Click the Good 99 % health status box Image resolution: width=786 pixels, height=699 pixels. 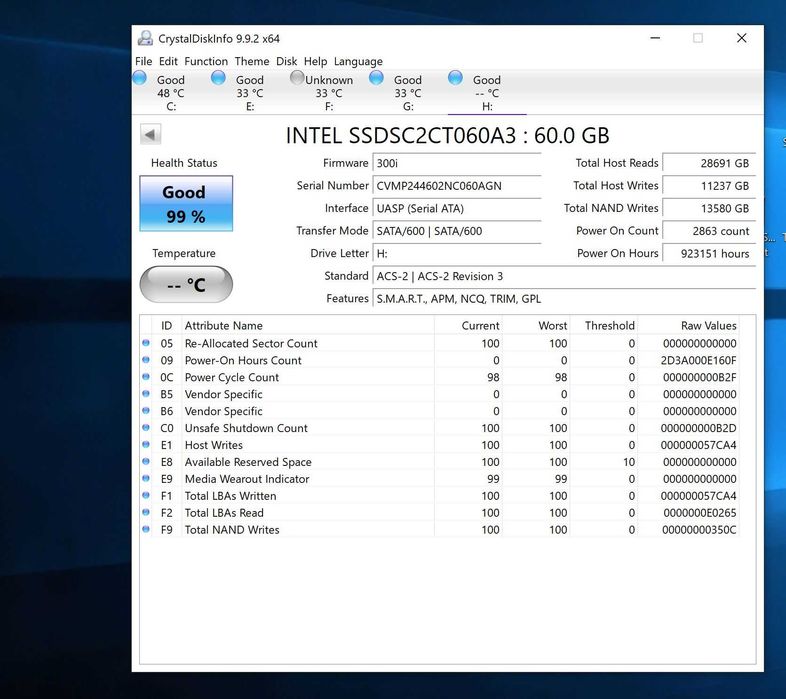186,204
